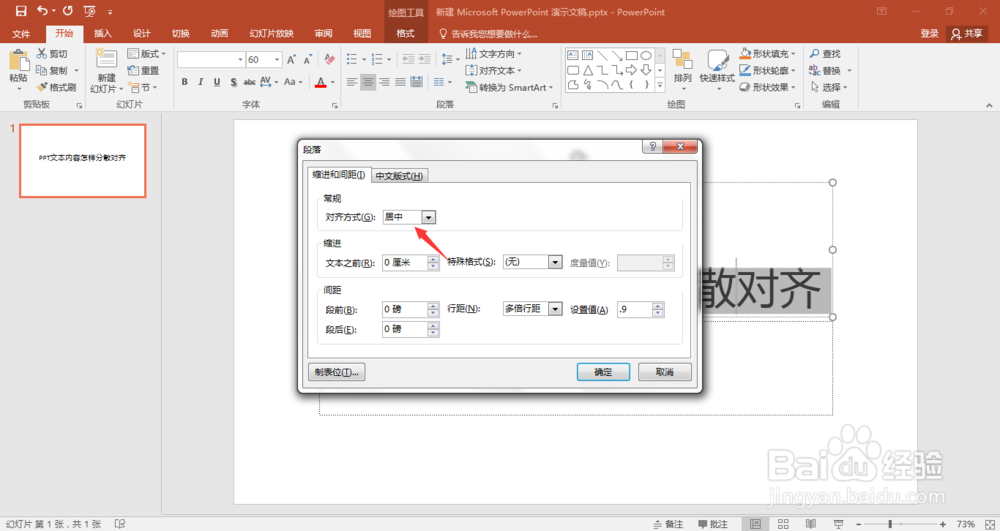Open the 中文版式 tab in the dialog

[399, 176]
